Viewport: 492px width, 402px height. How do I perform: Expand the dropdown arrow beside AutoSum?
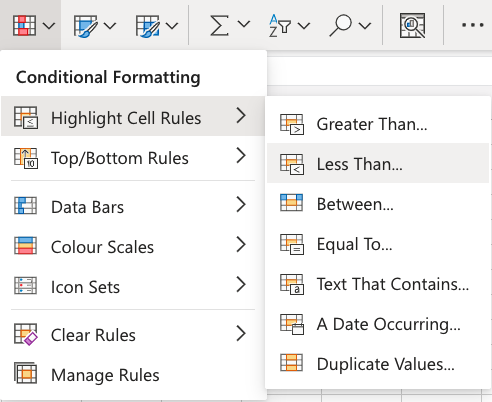click(x=244, y=24)
